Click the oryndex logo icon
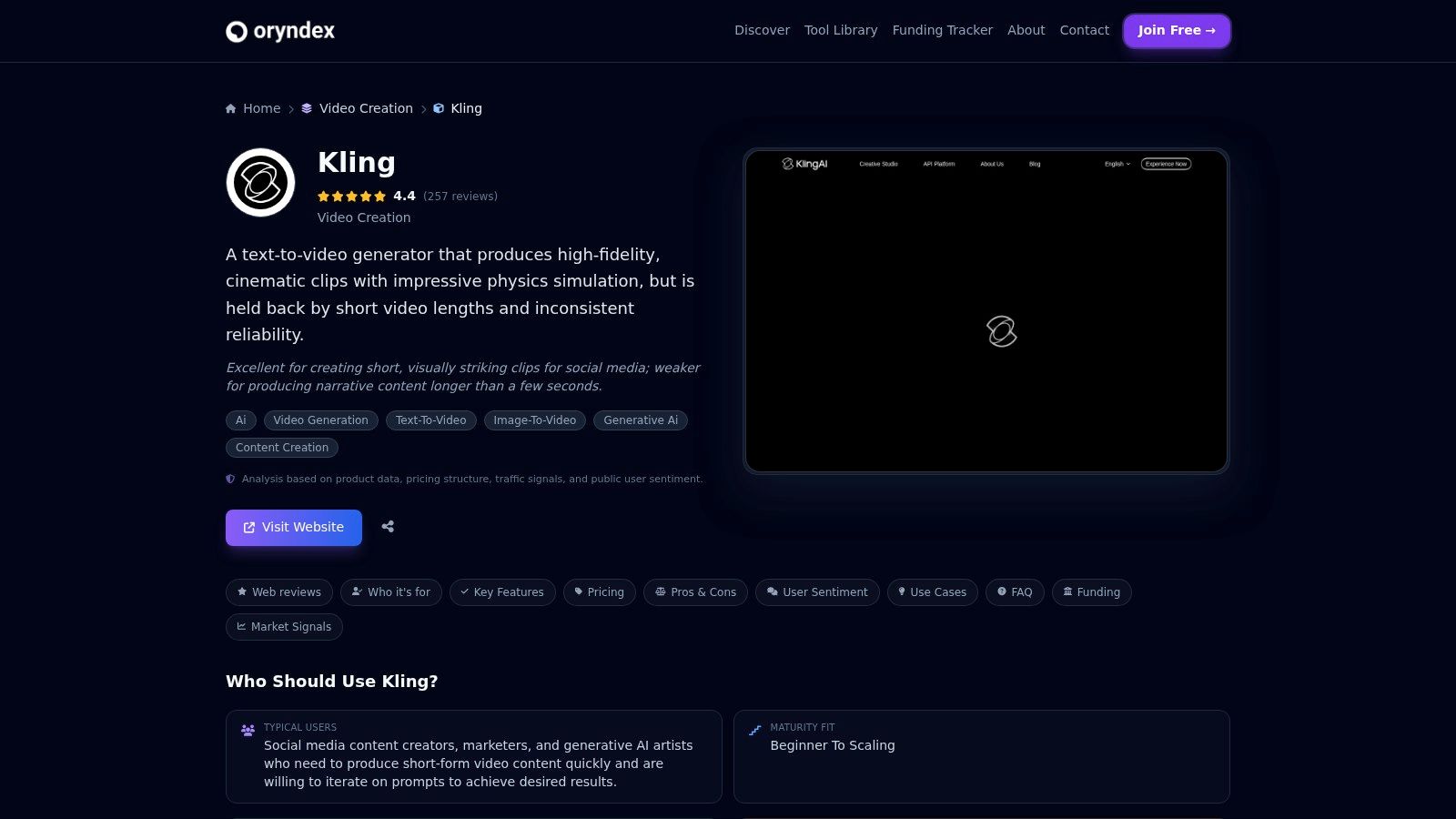 237,32
